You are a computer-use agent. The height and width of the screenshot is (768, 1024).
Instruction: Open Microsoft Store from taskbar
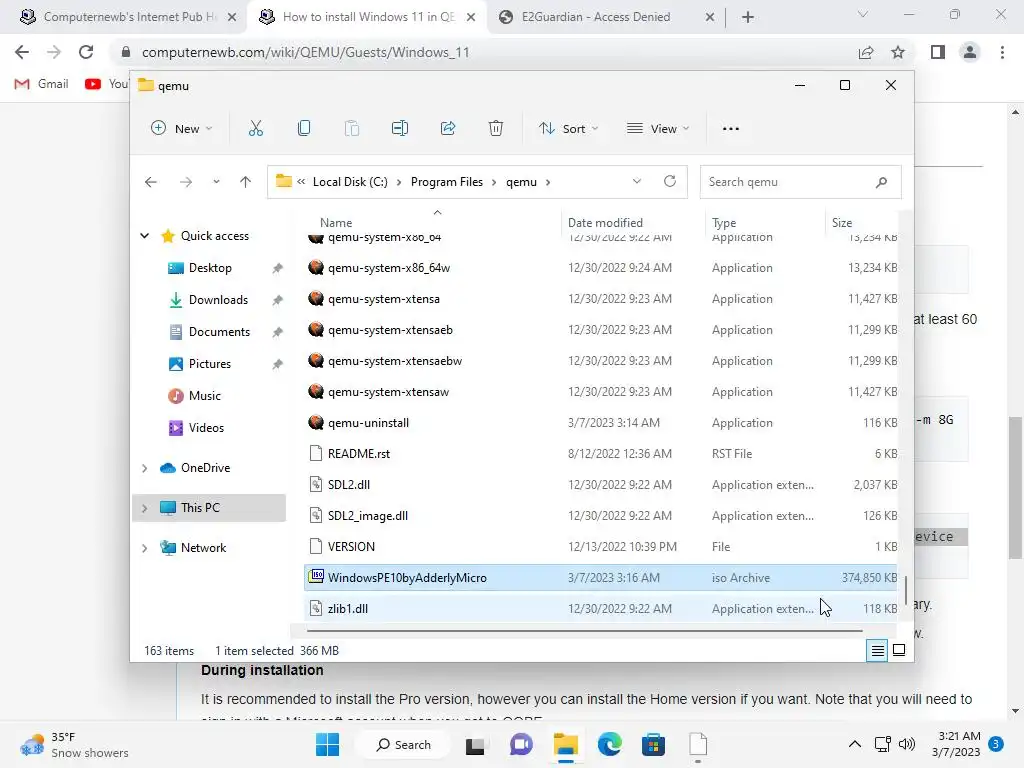(653, 744)
